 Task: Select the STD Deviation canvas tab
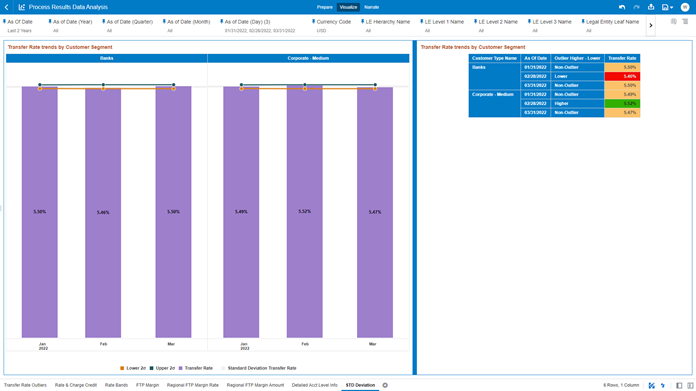(x=360, y=385)
